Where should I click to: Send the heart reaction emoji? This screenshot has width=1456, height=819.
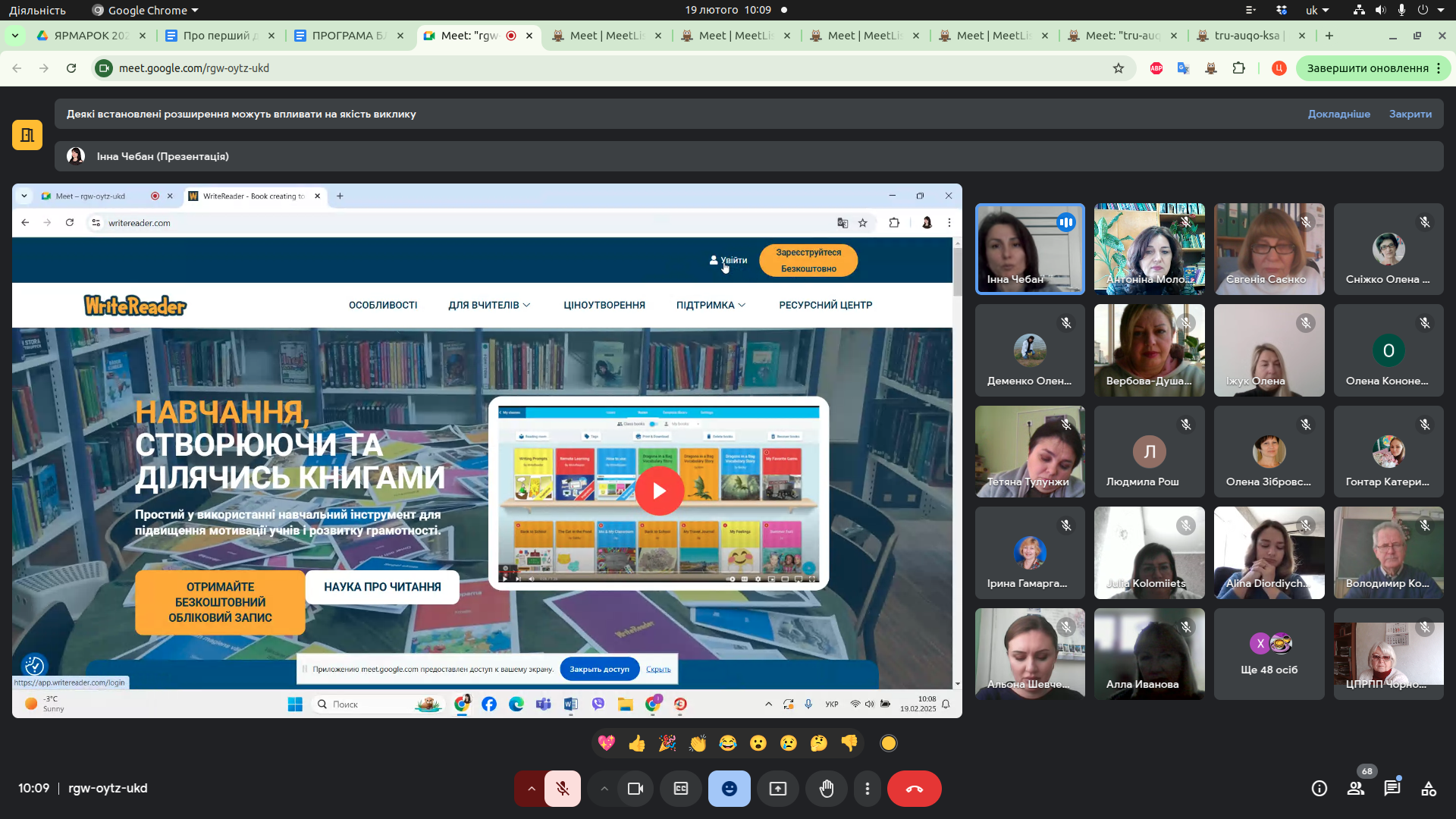click(607, 743)
